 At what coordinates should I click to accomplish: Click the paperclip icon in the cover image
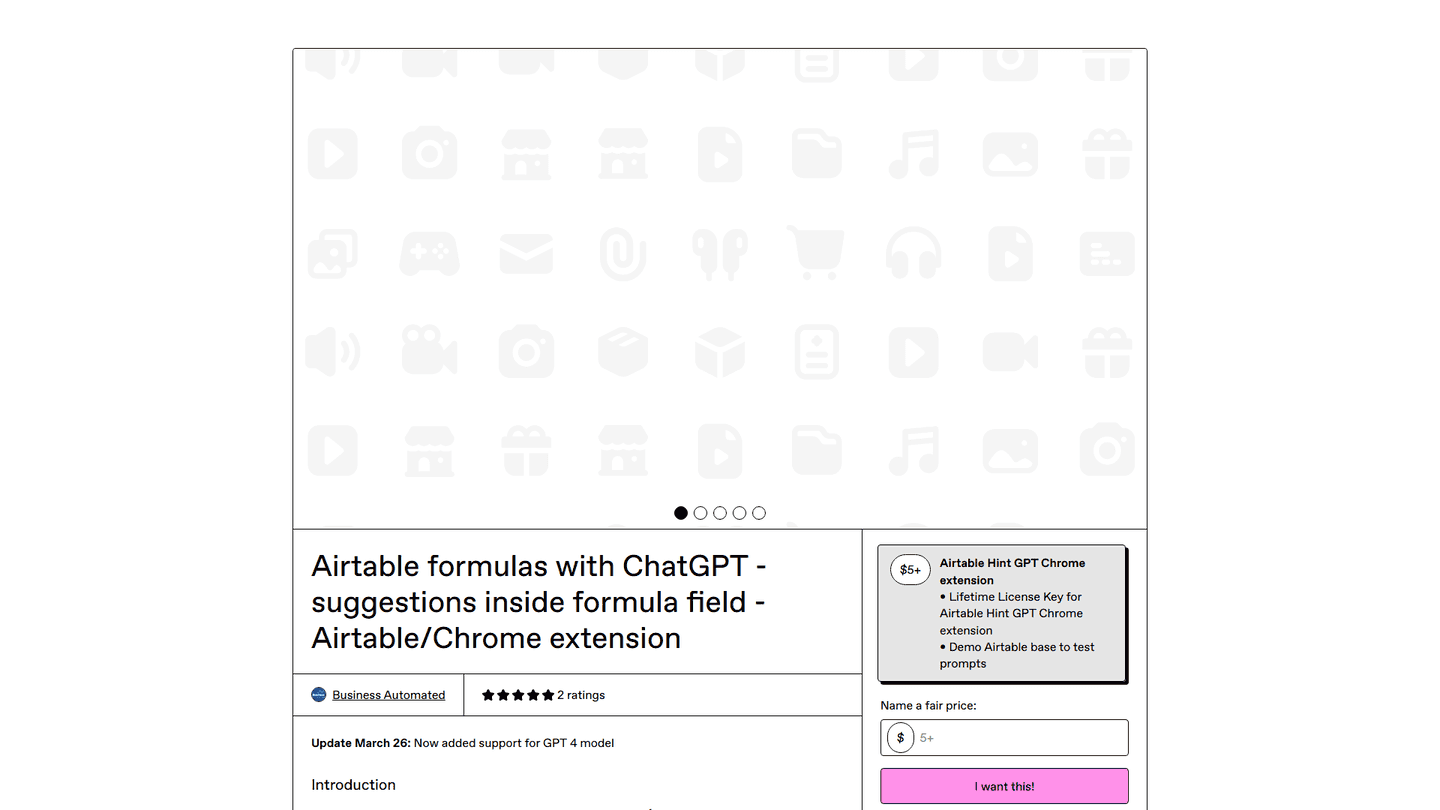click(x=623, y=253)
